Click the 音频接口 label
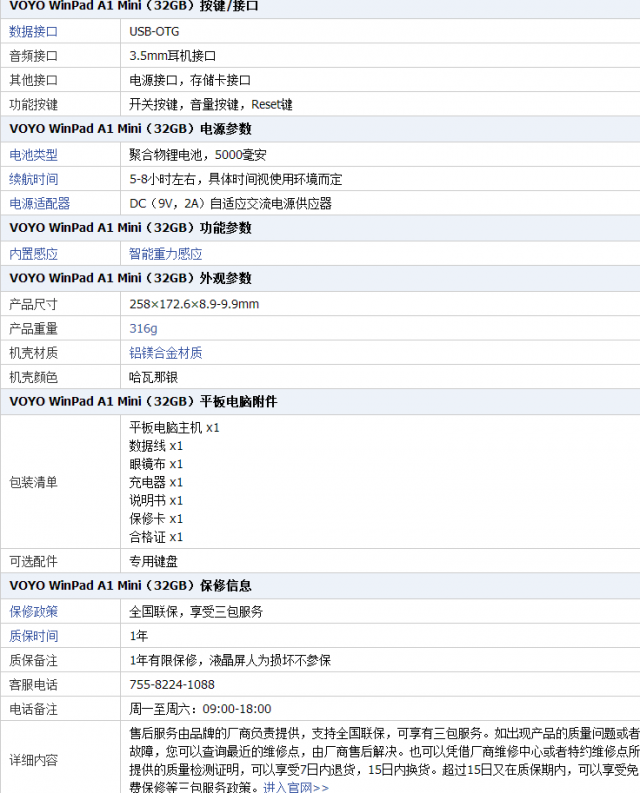640x794 pixels. click(33, 56)
